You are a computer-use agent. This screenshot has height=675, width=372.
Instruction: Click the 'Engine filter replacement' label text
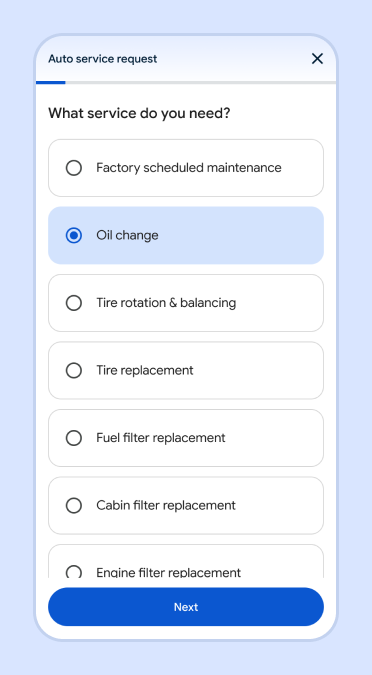click(x=168, y=573)
